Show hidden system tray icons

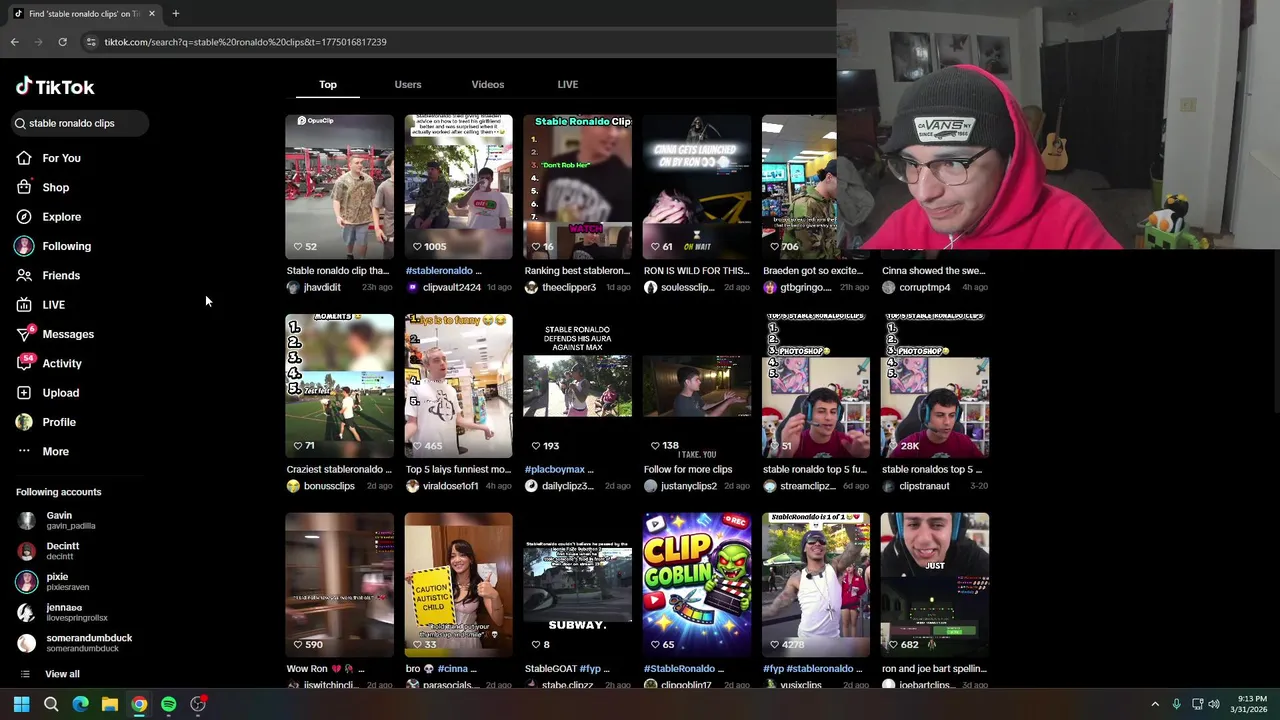[x=1155, y=704]
